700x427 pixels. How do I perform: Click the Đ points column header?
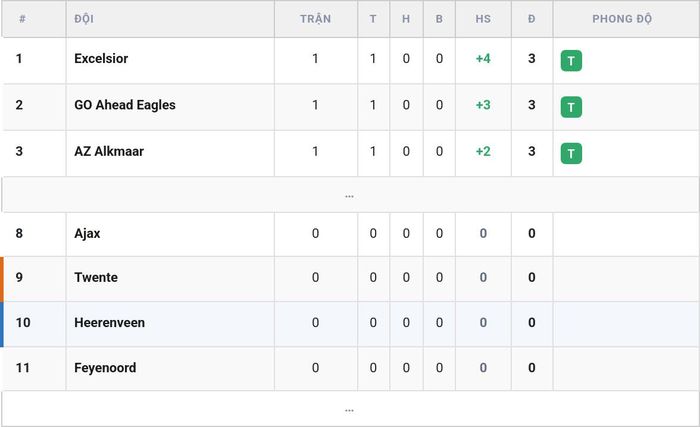coord(531,19)
